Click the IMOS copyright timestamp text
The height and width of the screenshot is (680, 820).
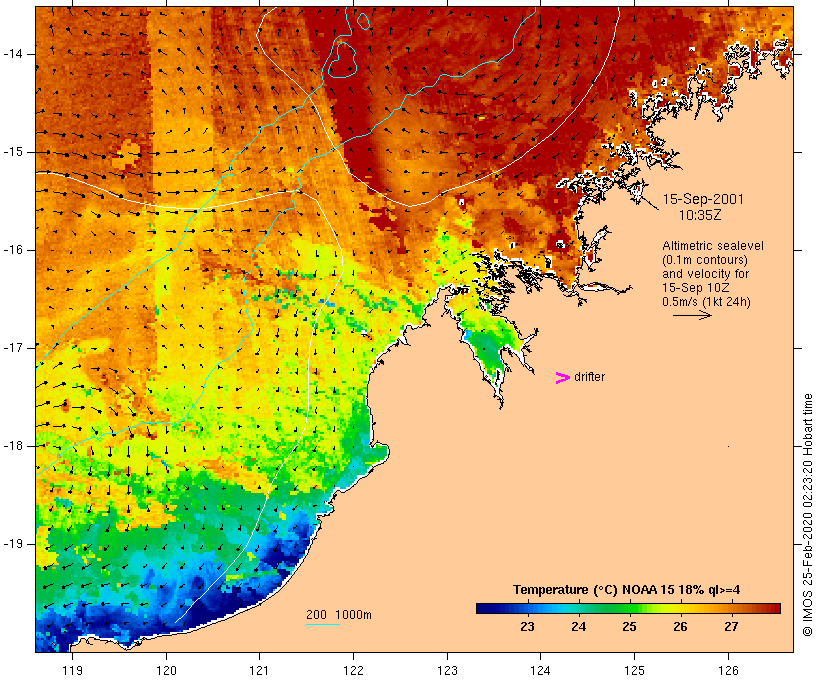807,515
